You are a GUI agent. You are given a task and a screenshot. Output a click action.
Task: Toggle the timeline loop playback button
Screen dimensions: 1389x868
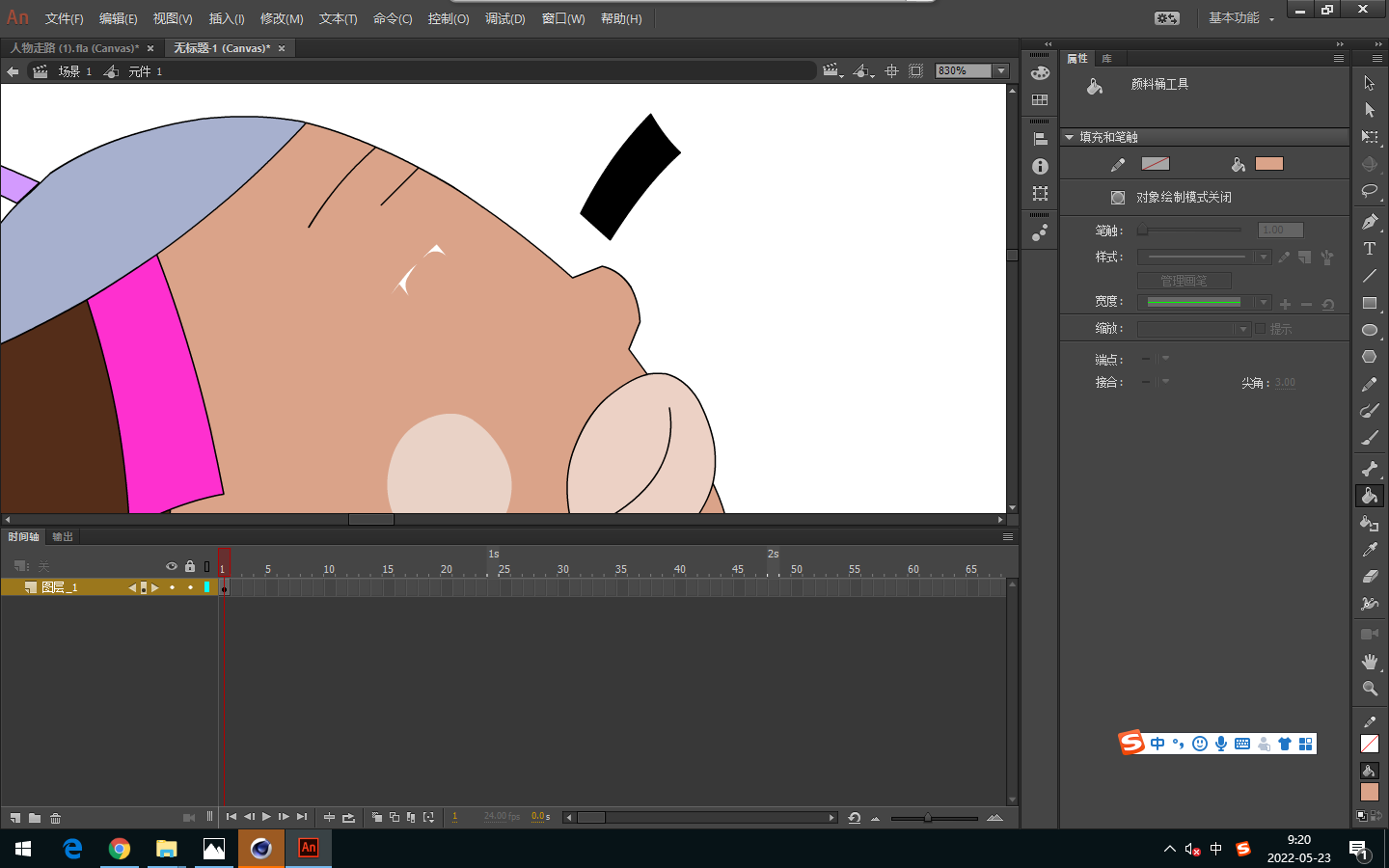348,818
